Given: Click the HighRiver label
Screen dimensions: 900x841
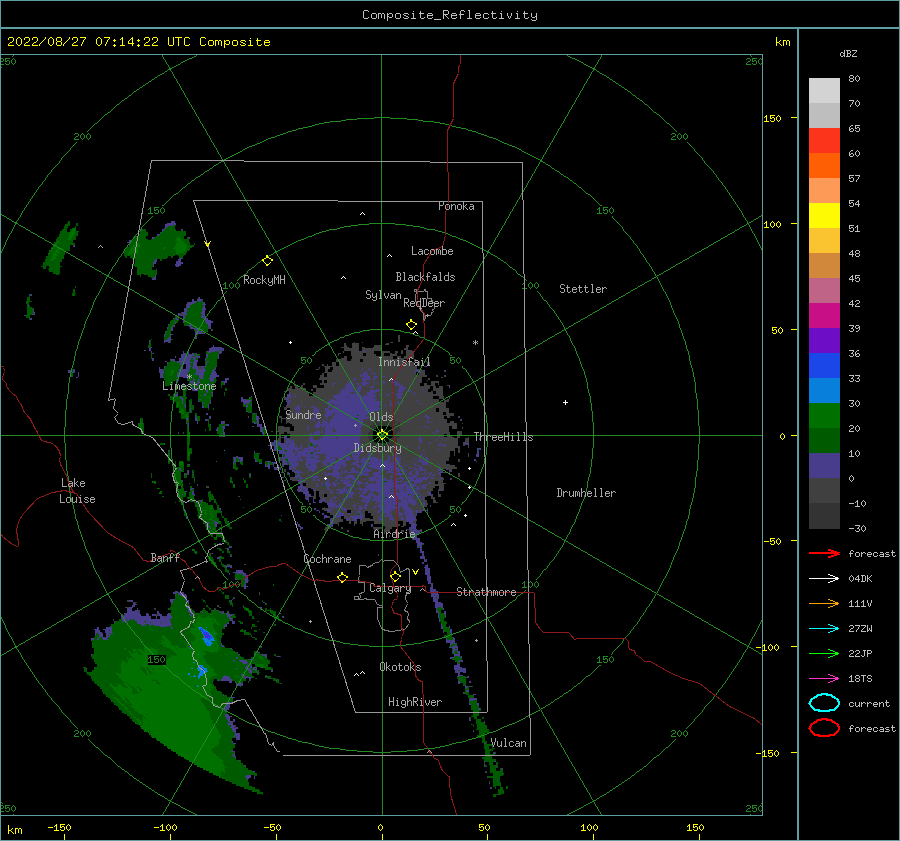Looking at the screenshot, I should pos(415,702).
